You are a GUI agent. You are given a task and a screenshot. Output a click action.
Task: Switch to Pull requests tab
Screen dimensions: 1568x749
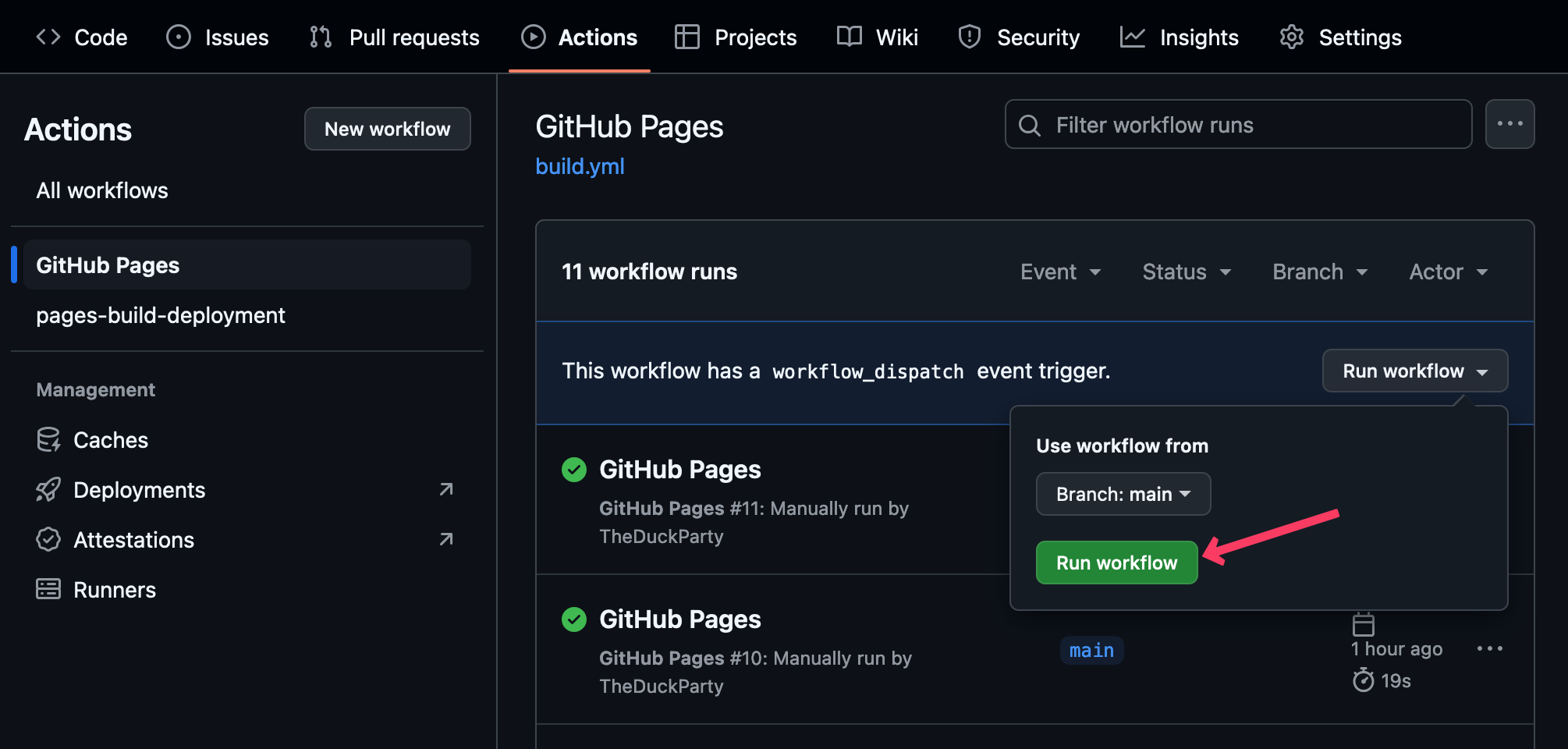(x=395, y=37)
